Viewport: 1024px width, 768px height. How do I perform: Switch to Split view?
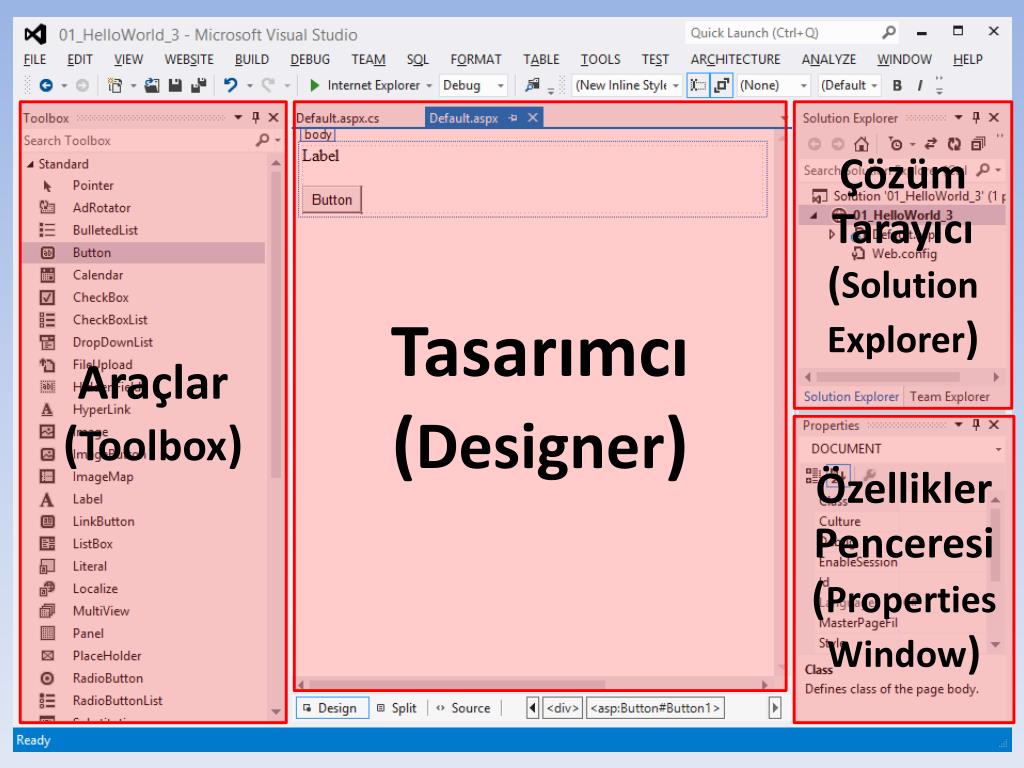coord(397,708)
